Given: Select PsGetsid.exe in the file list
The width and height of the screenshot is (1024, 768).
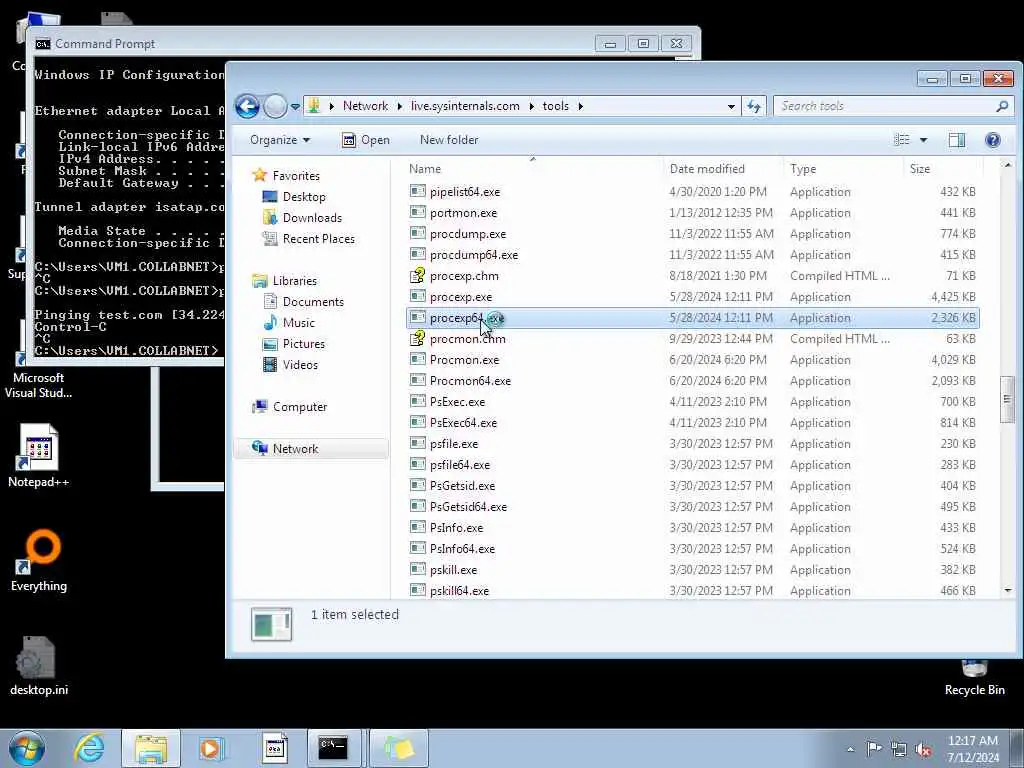Looking at the screenshot, I should (693, 485).
